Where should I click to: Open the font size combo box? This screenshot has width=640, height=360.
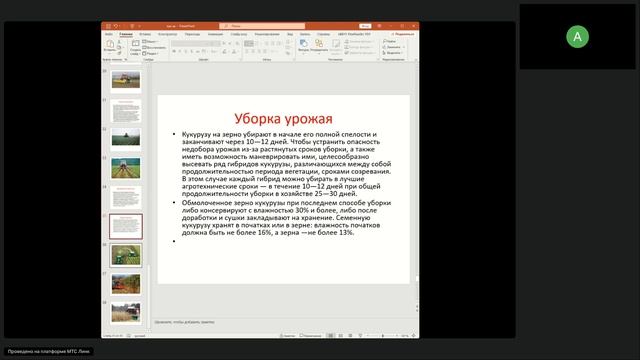coord(216,43)
